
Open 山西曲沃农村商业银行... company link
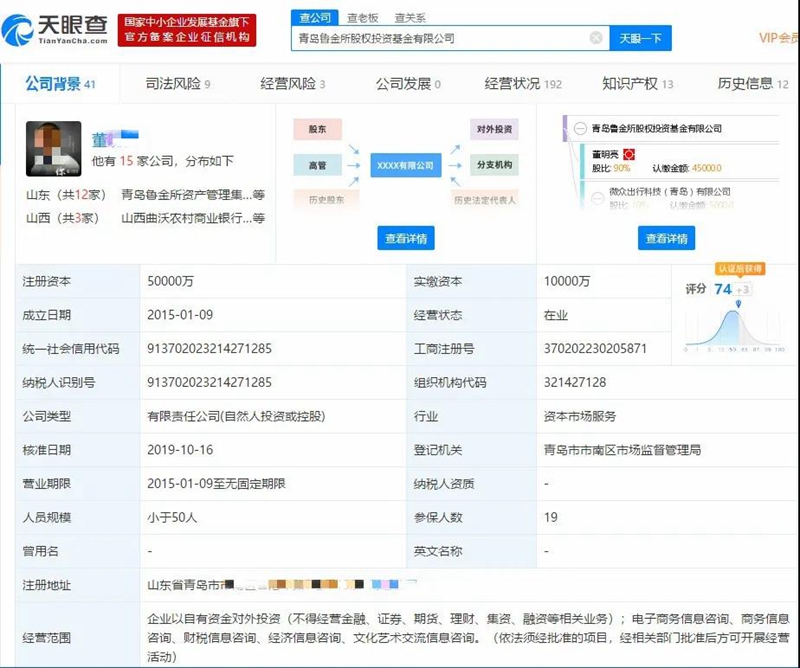pyautogui.click(x=193, y=218)
